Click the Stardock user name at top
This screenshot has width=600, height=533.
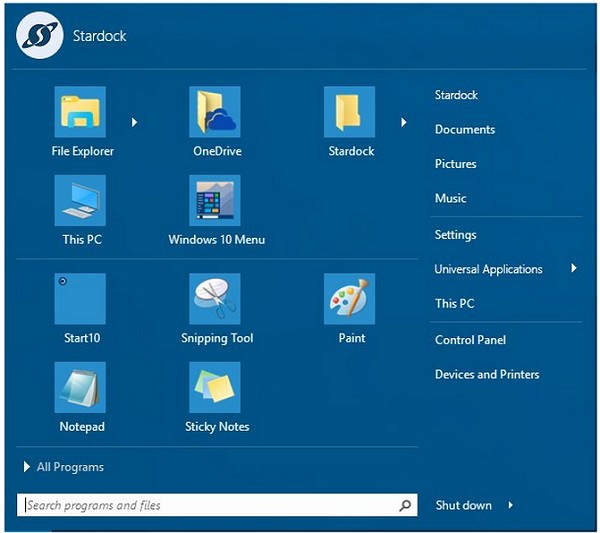click(99, 36)
